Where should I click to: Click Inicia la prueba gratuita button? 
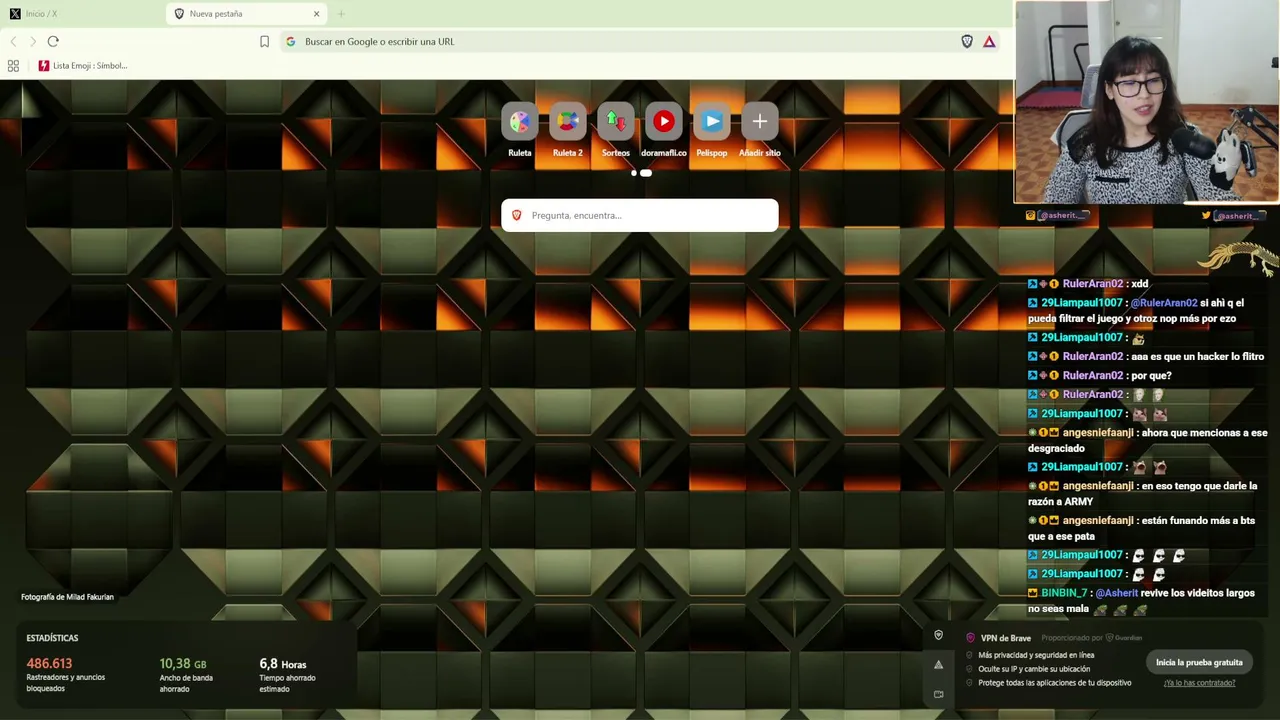click(1199, 662)
